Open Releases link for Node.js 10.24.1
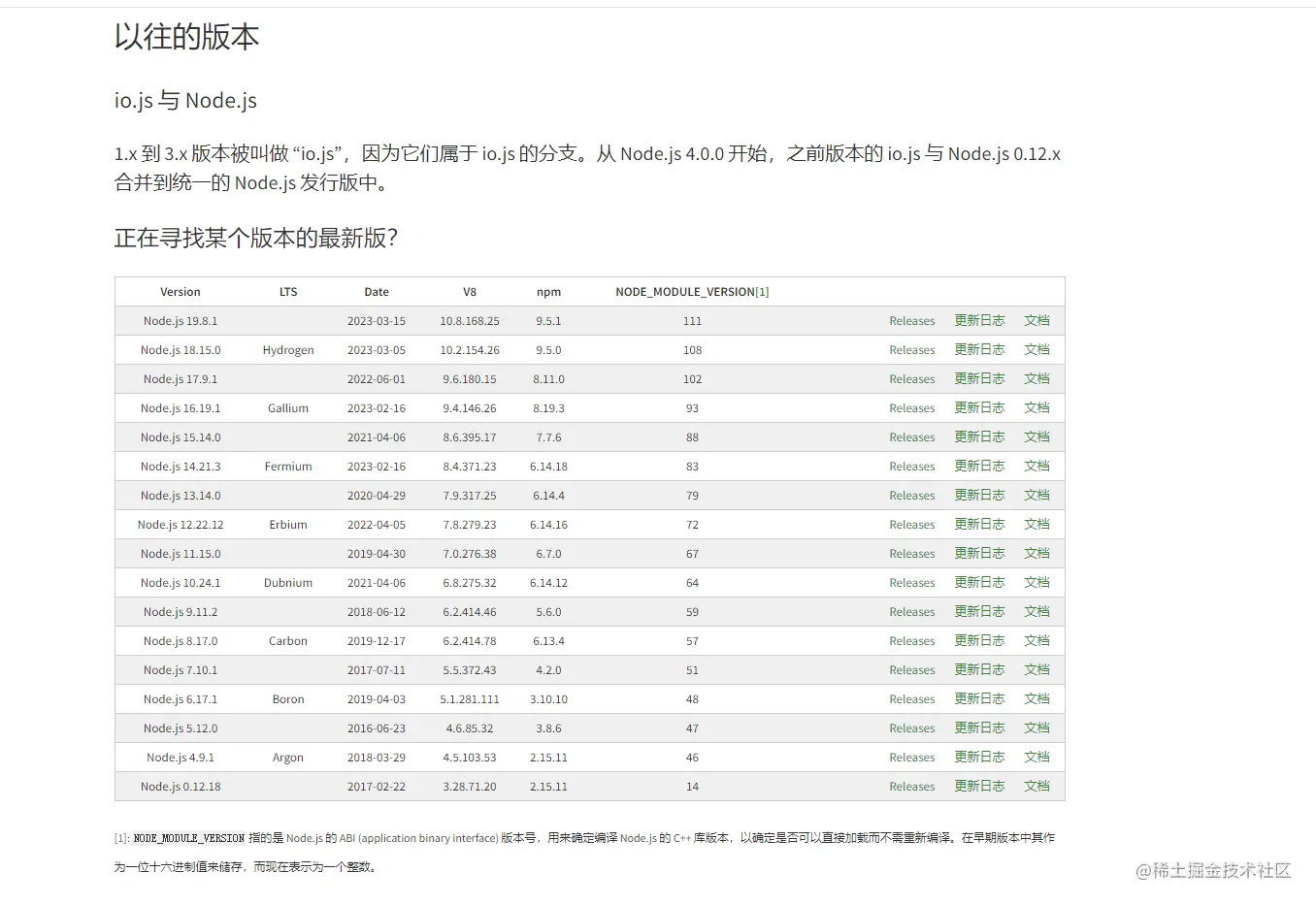The height and width of the screenshot is (905, 1316). click(x=911, y=583)
